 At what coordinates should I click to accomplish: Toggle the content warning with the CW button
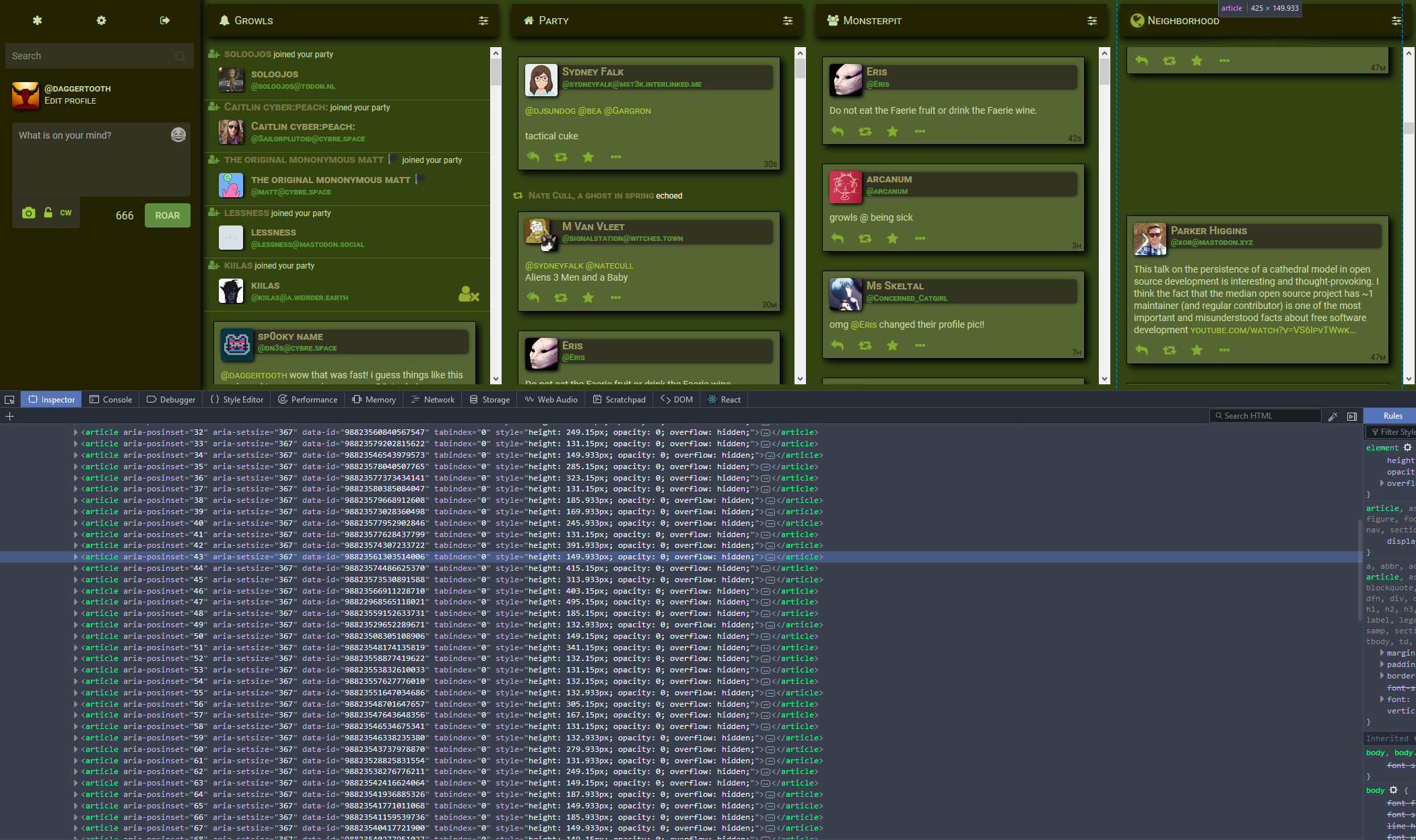coord(65,212)
